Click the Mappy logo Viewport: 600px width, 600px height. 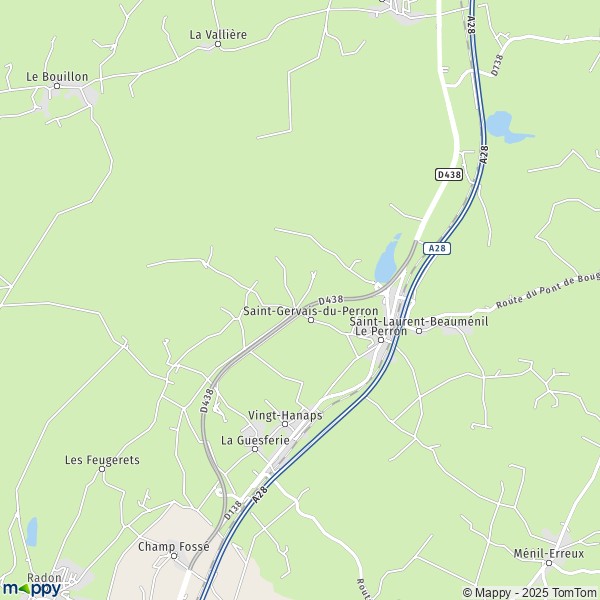pyautogui.click(x=31, y=589)
